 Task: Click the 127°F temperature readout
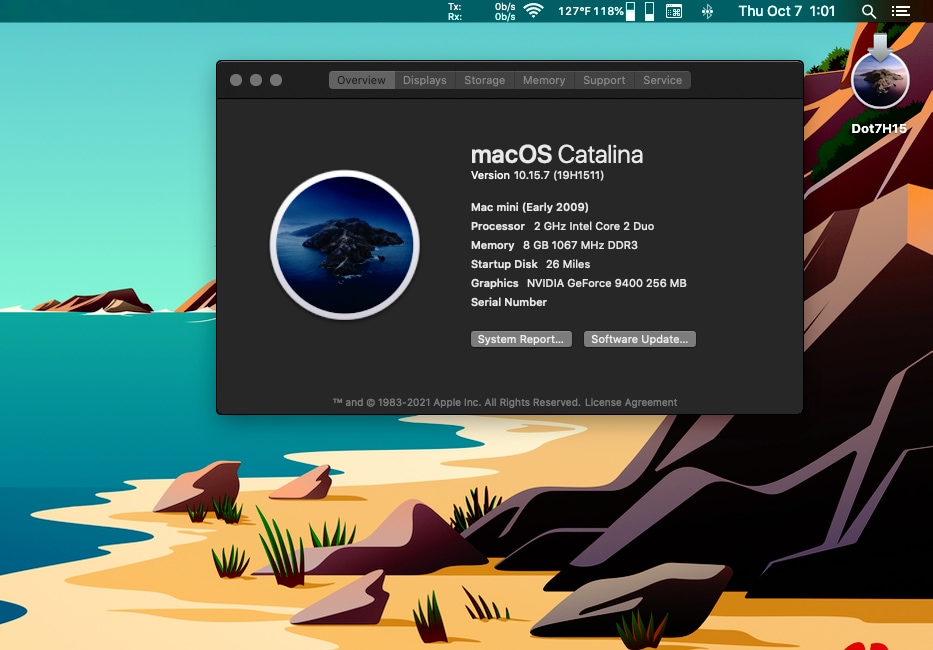[574, 11]
